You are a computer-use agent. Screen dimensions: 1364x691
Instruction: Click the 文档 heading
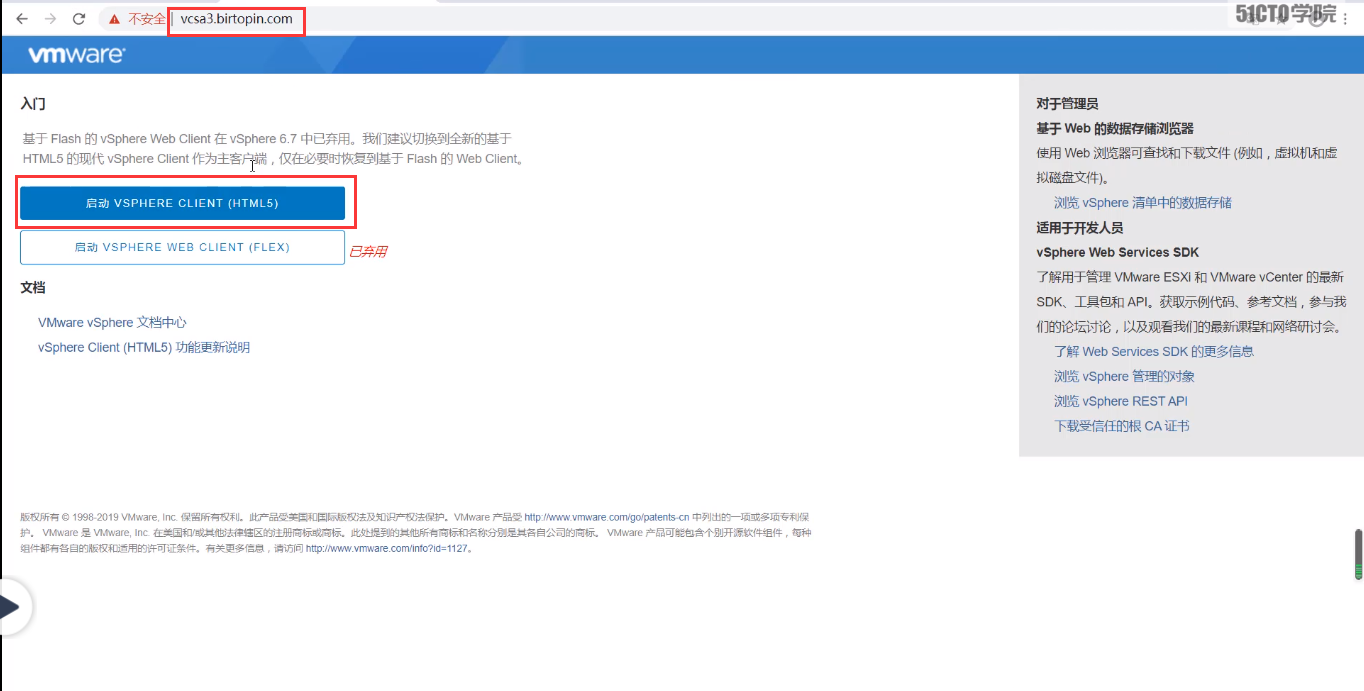33,288
